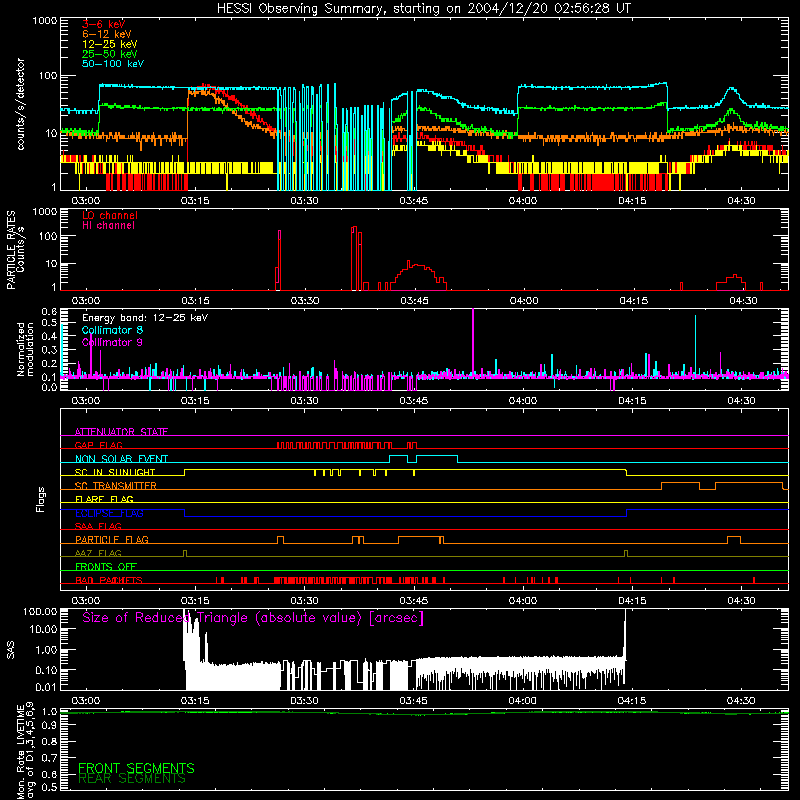The height and width of the screenshot is (800, 800).
Task: Select the ECLIPSE FLAG label
Action: [x=109, y=513]
